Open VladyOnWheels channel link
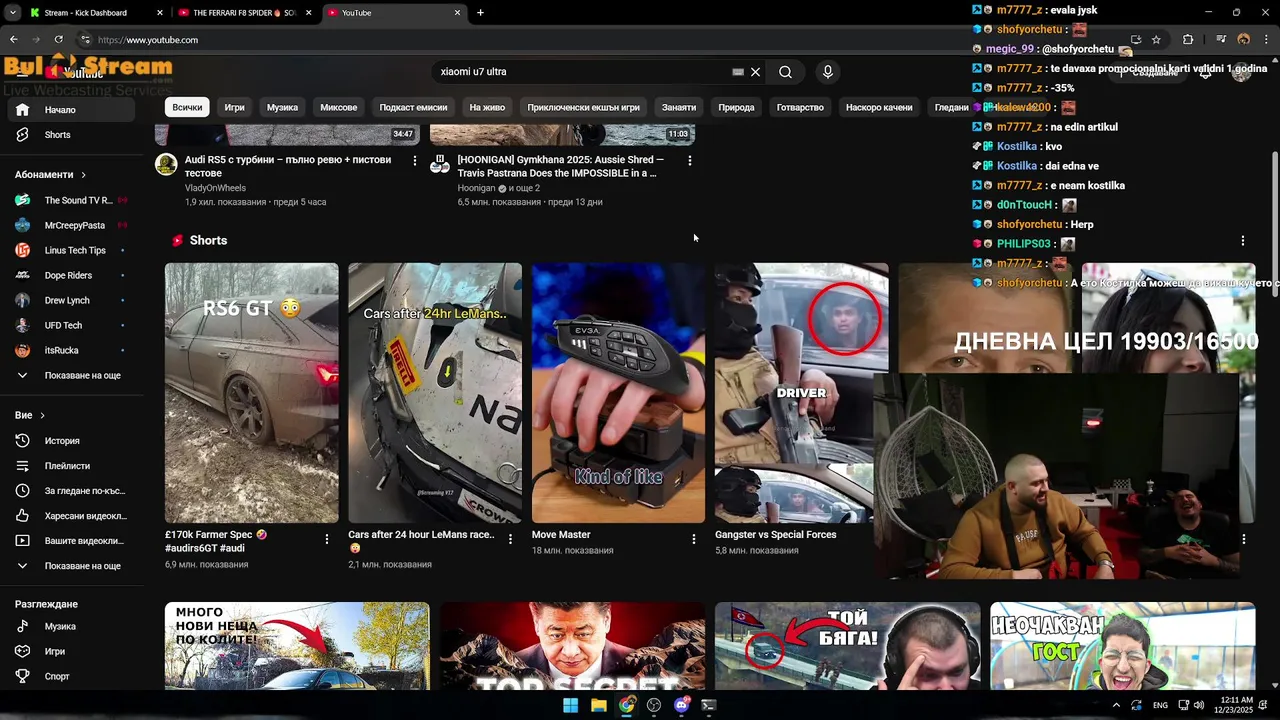 (x=215, y=188)
